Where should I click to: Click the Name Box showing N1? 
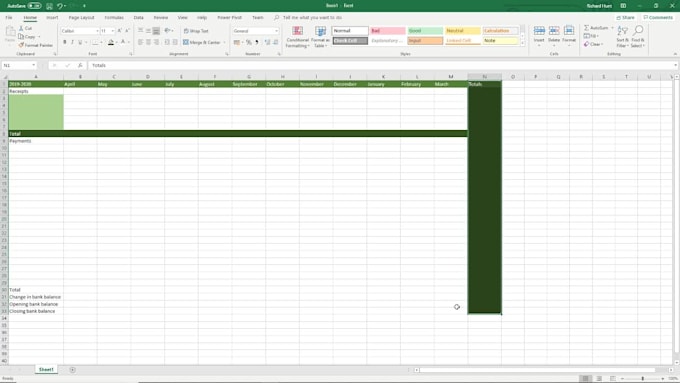[x=19, y=65]
